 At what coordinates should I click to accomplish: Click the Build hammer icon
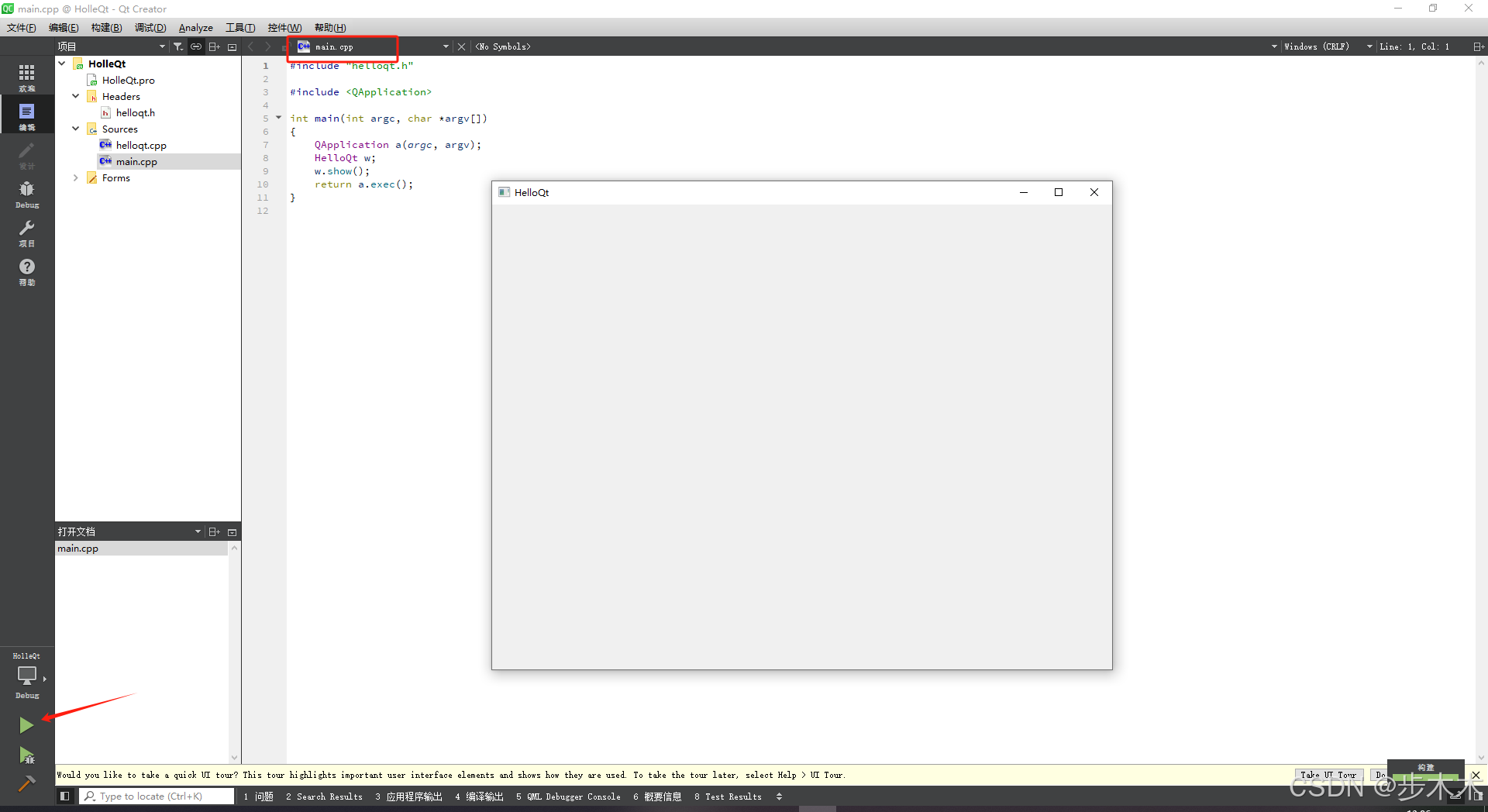pos(26,783)
